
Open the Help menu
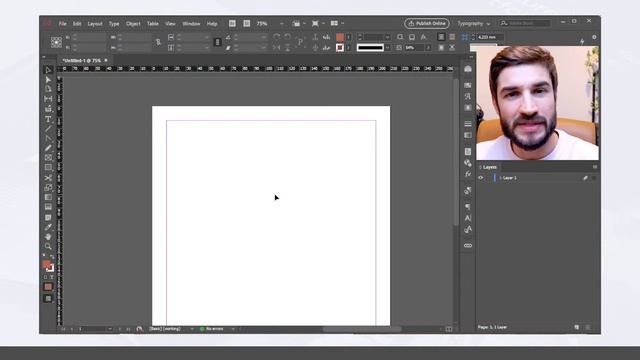point(212,24)
